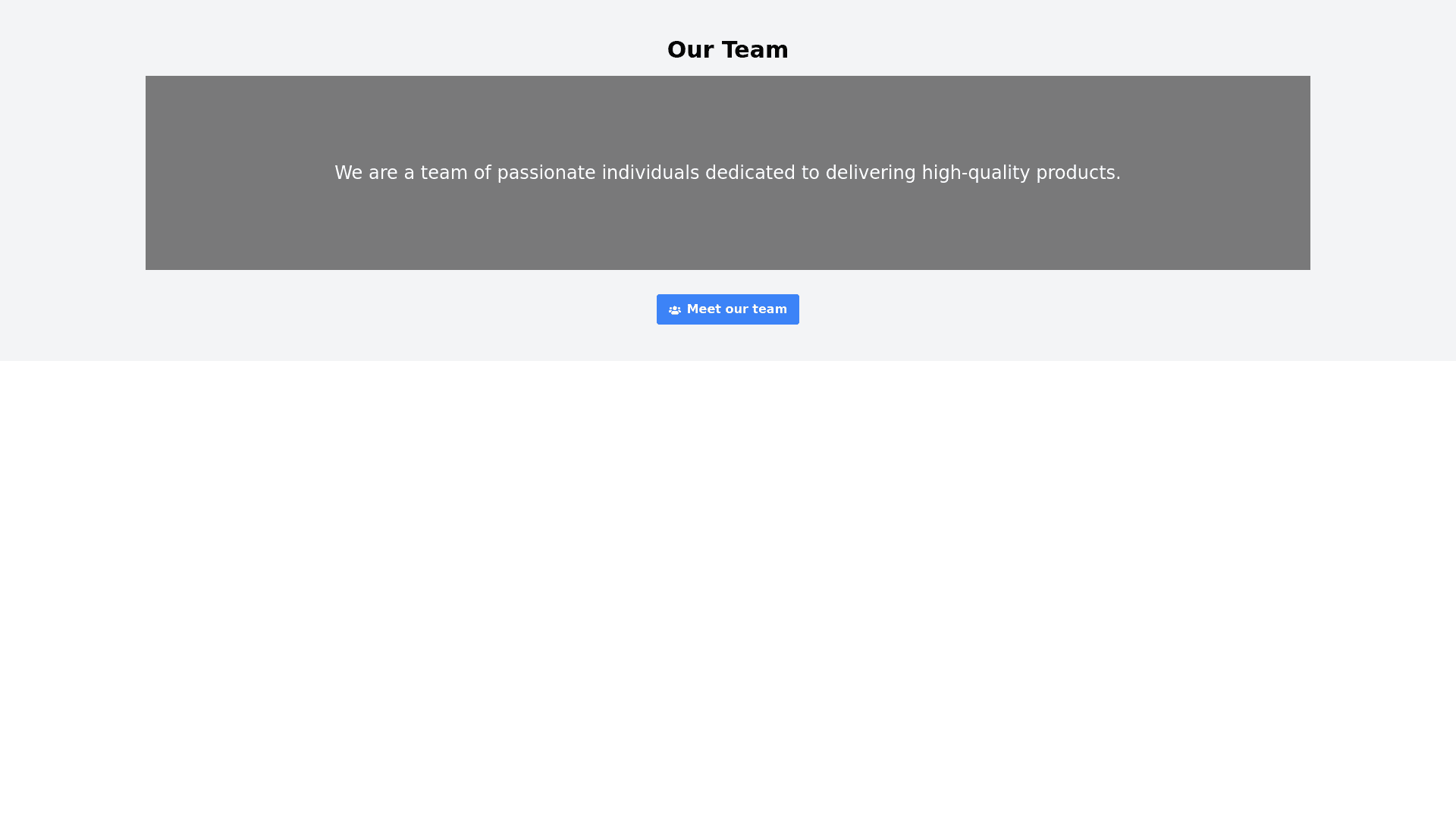Screen dimensions: 1456x819
Task: Click the word 'dedicated' in the banner
Action: coord(750,173)
